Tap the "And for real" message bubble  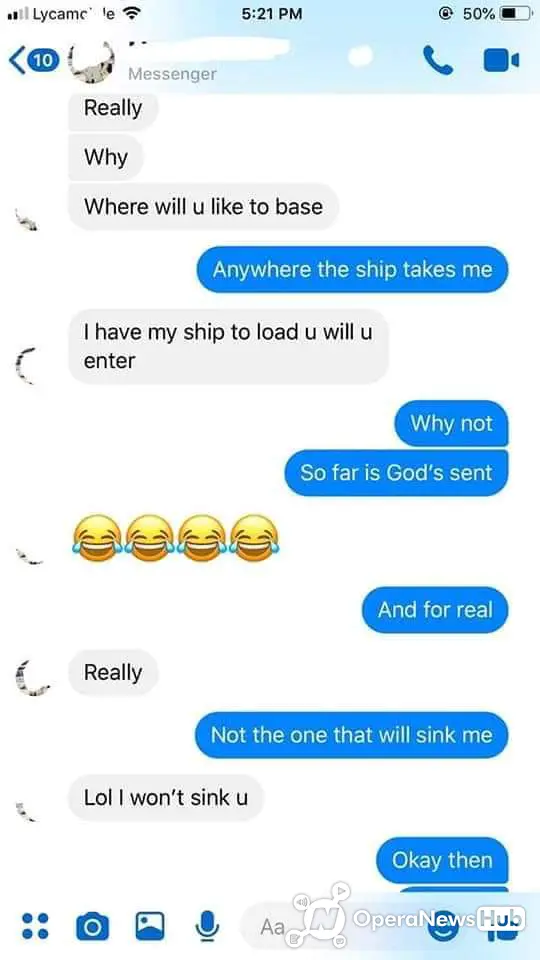pos(435,610)
